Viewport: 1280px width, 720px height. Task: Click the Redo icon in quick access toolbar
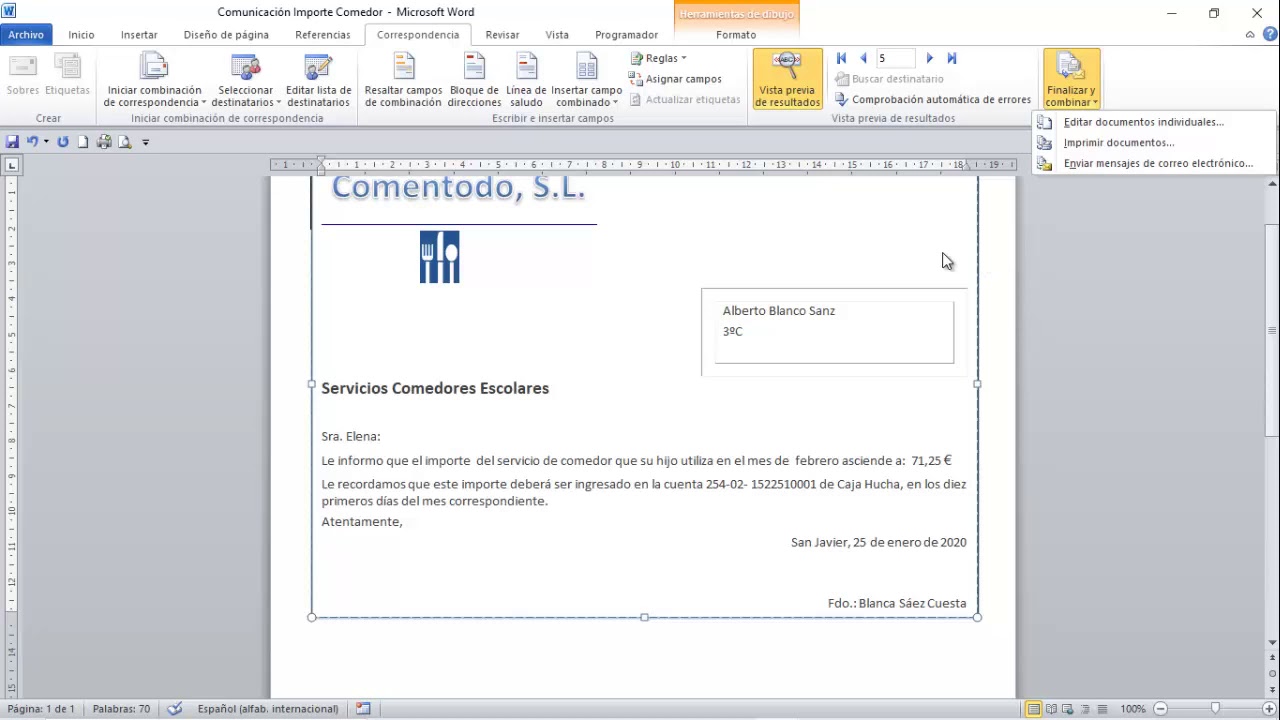tap(63, 142)
